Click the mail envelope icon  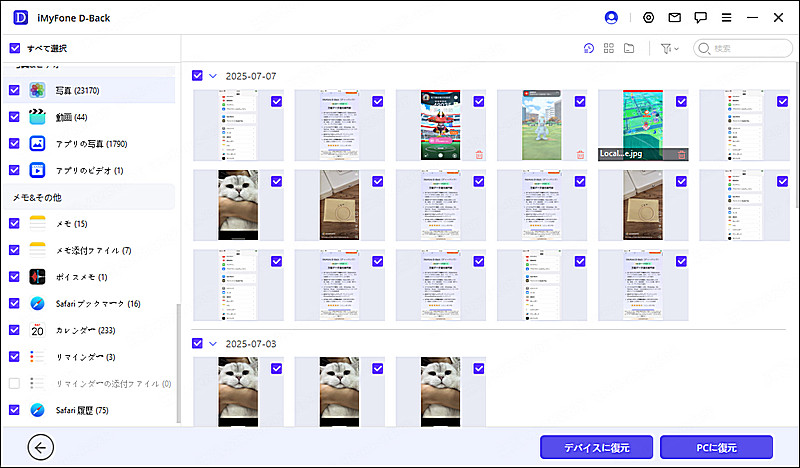[675, 17]
